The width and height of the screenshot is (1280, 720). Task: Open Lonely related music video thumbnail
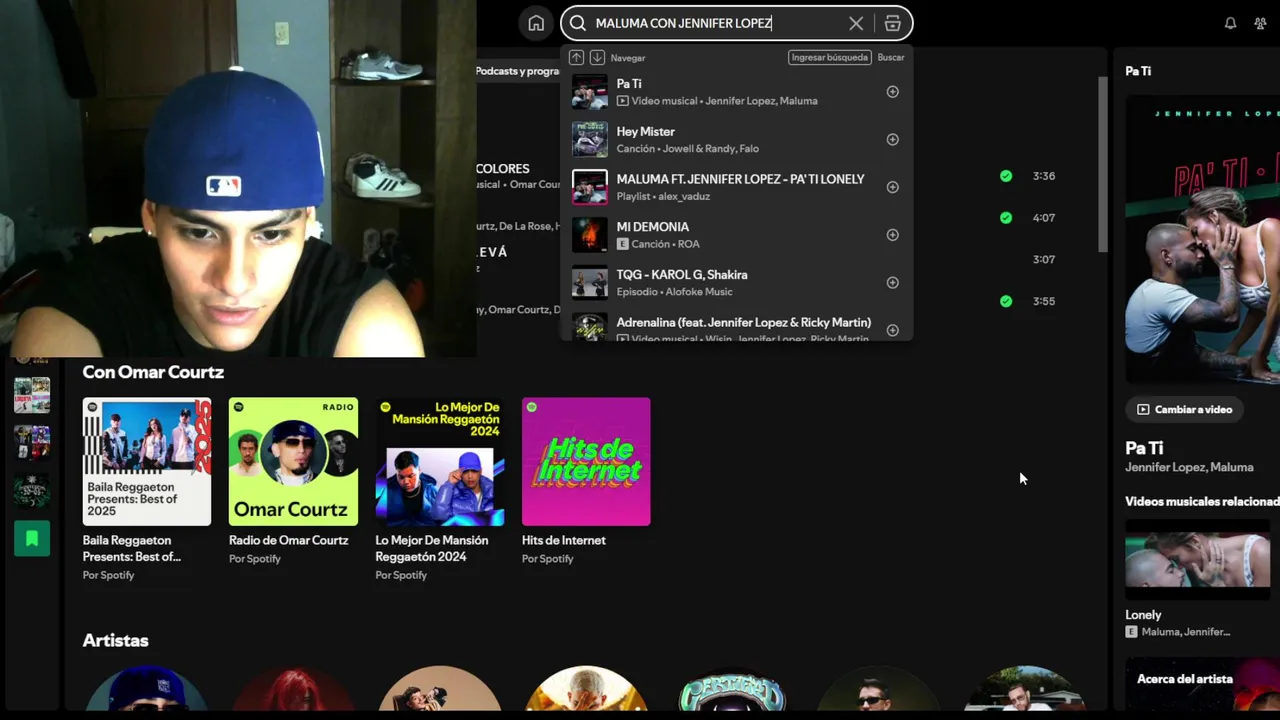(1198, 560)
